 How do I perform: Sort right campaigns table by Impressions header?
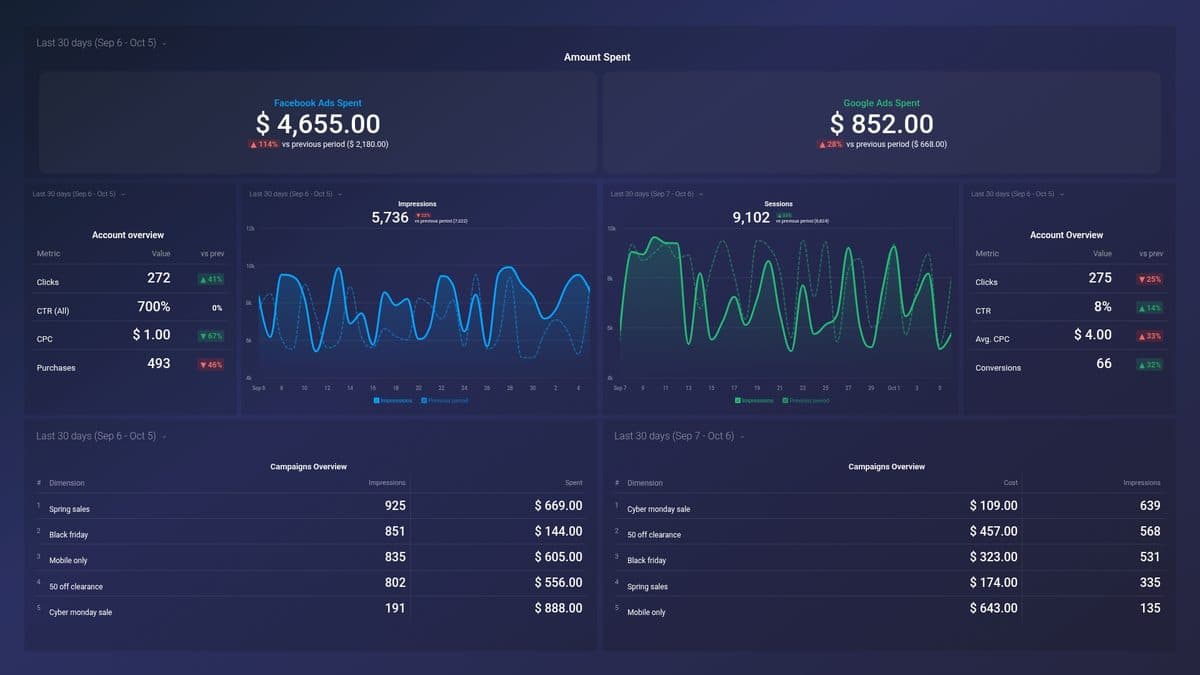click(x=1142, y=483)
